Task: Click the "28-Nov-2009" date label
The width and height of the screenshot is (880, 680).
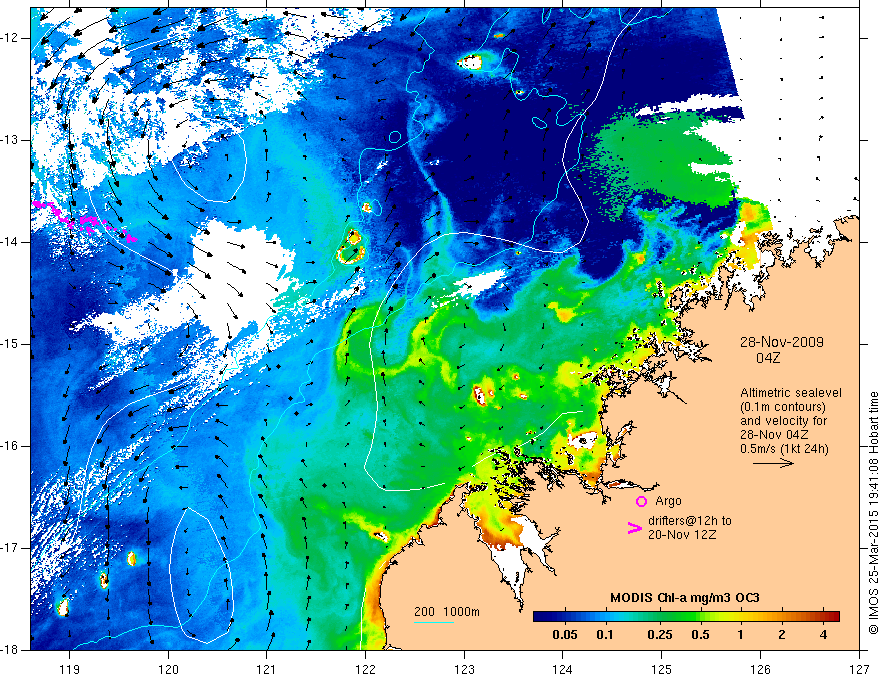Action: pyautogui.click(x=781, y=342)
